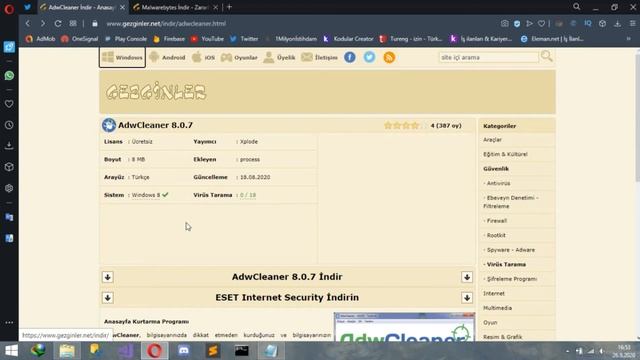Image resolution: width=640 pixels, height=360 pixels.
Task: Switch to the Malwarebytes İndir browser tab
Action: [x=175, y=7]
